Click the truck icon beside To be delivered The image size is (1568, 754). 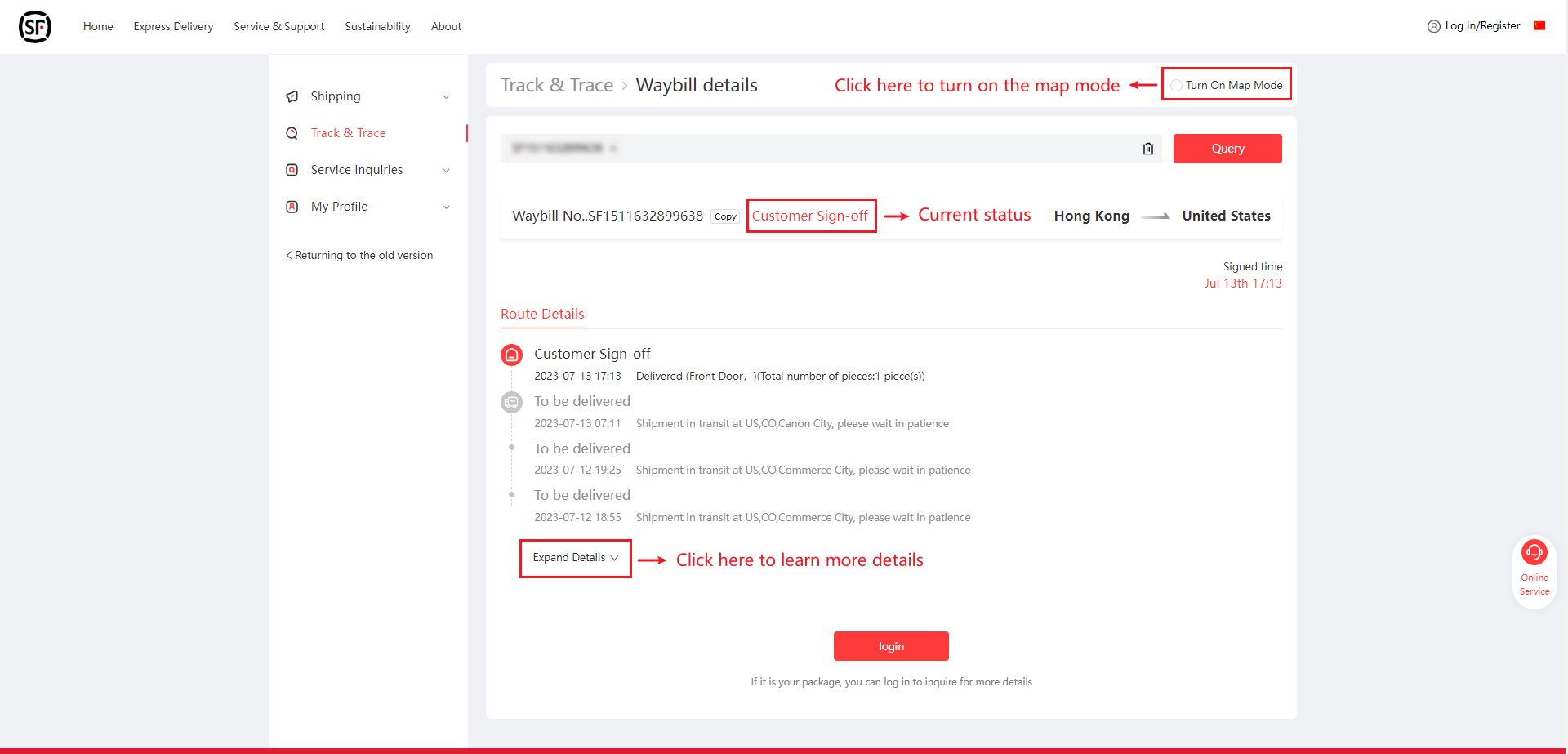click(x=511, y=402)
